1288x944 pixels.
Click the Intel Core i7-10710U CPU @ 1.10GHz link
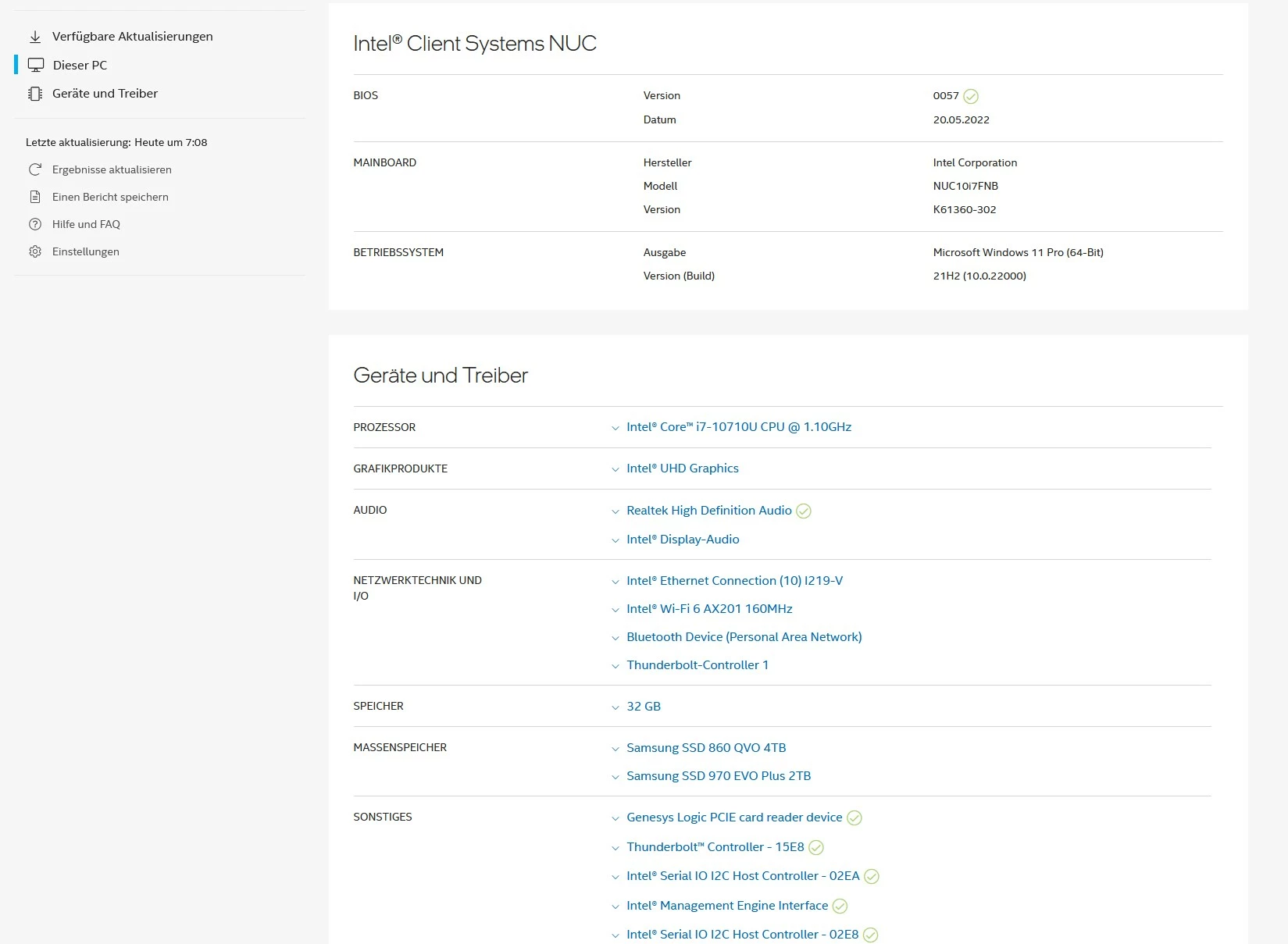click(x=739, y=427)
